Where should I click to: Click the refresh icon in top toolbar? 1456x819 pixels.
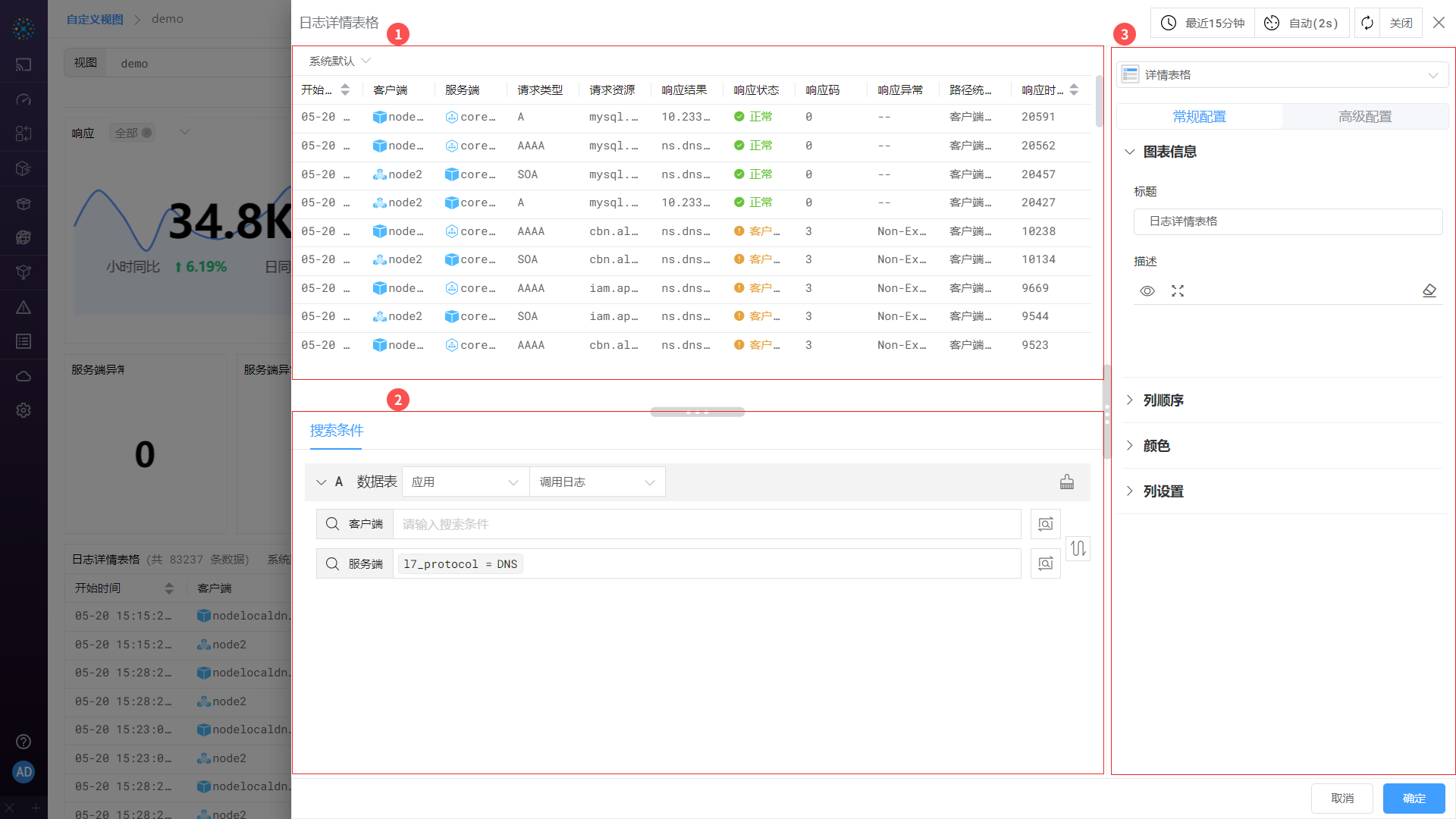1367,23
